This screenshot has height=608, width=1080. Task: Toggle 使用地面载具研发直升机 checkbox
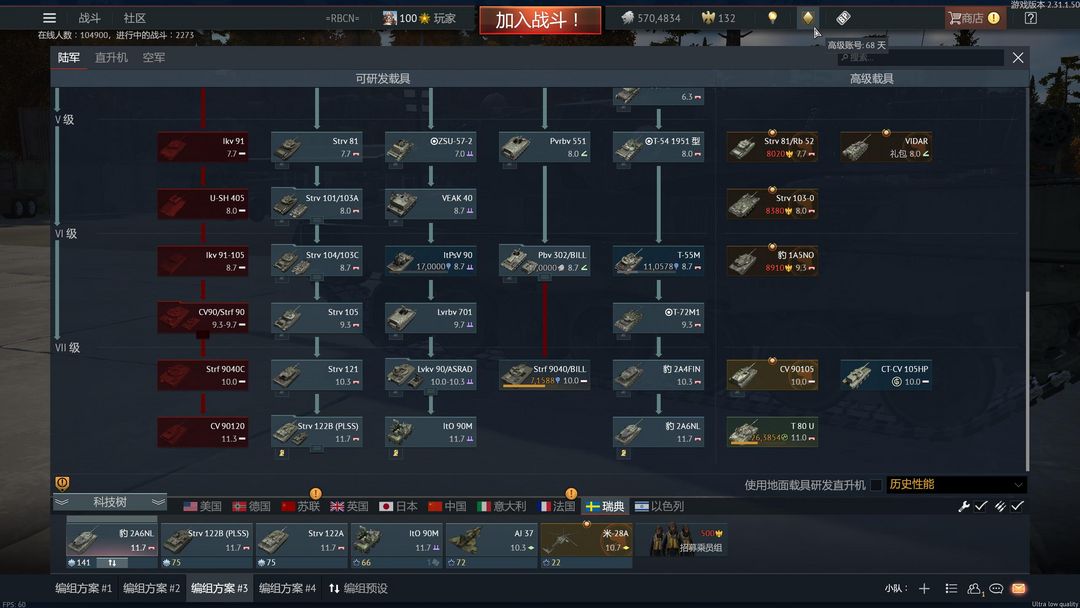(875, 485)
